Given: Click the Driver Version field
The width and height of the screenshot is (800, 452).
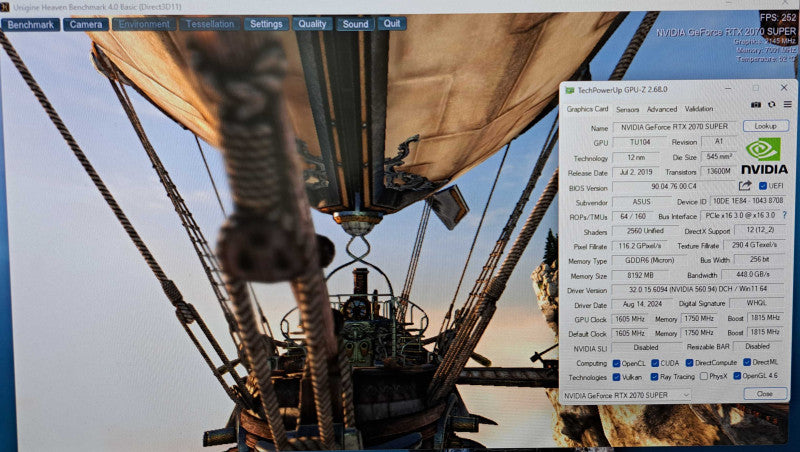Looking at the screenshot, I should click(x=697, y=289).
